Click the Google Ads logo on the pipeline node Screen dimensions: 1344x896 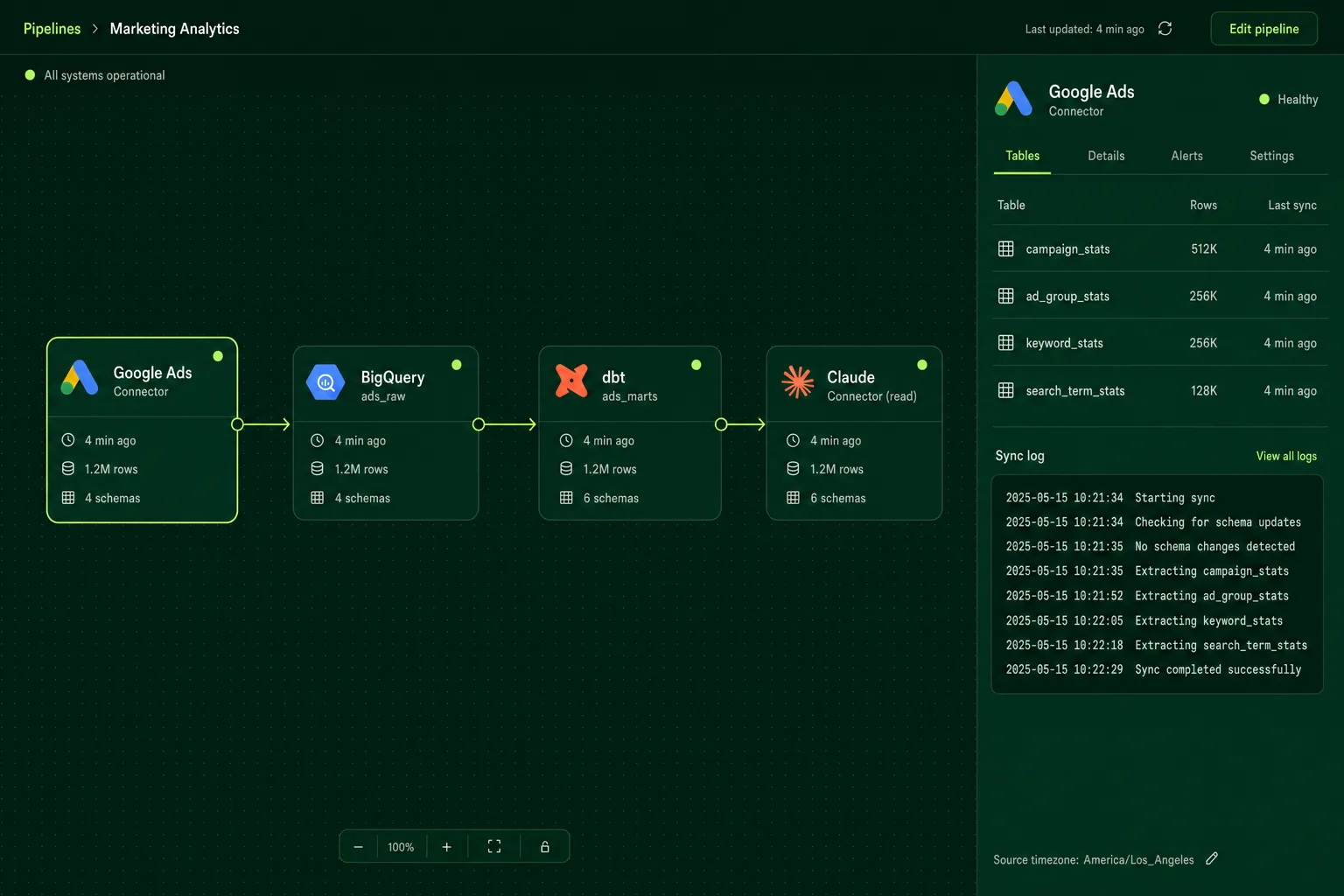[80, 378]
